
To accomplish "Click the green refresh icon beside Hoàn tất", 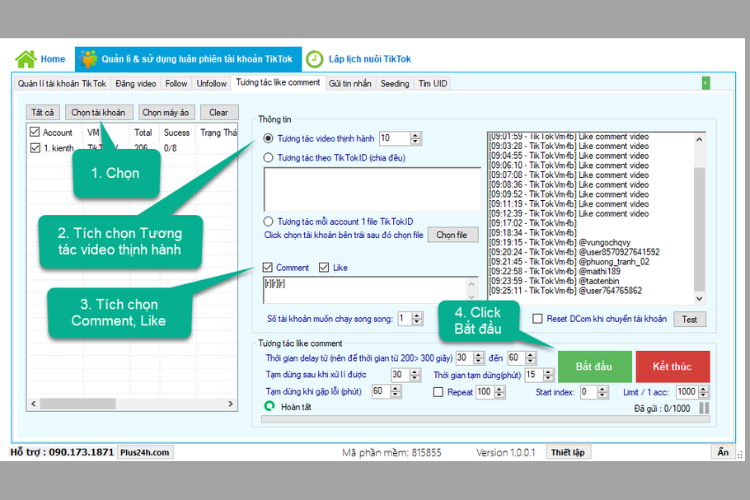I will pos(269,406).
